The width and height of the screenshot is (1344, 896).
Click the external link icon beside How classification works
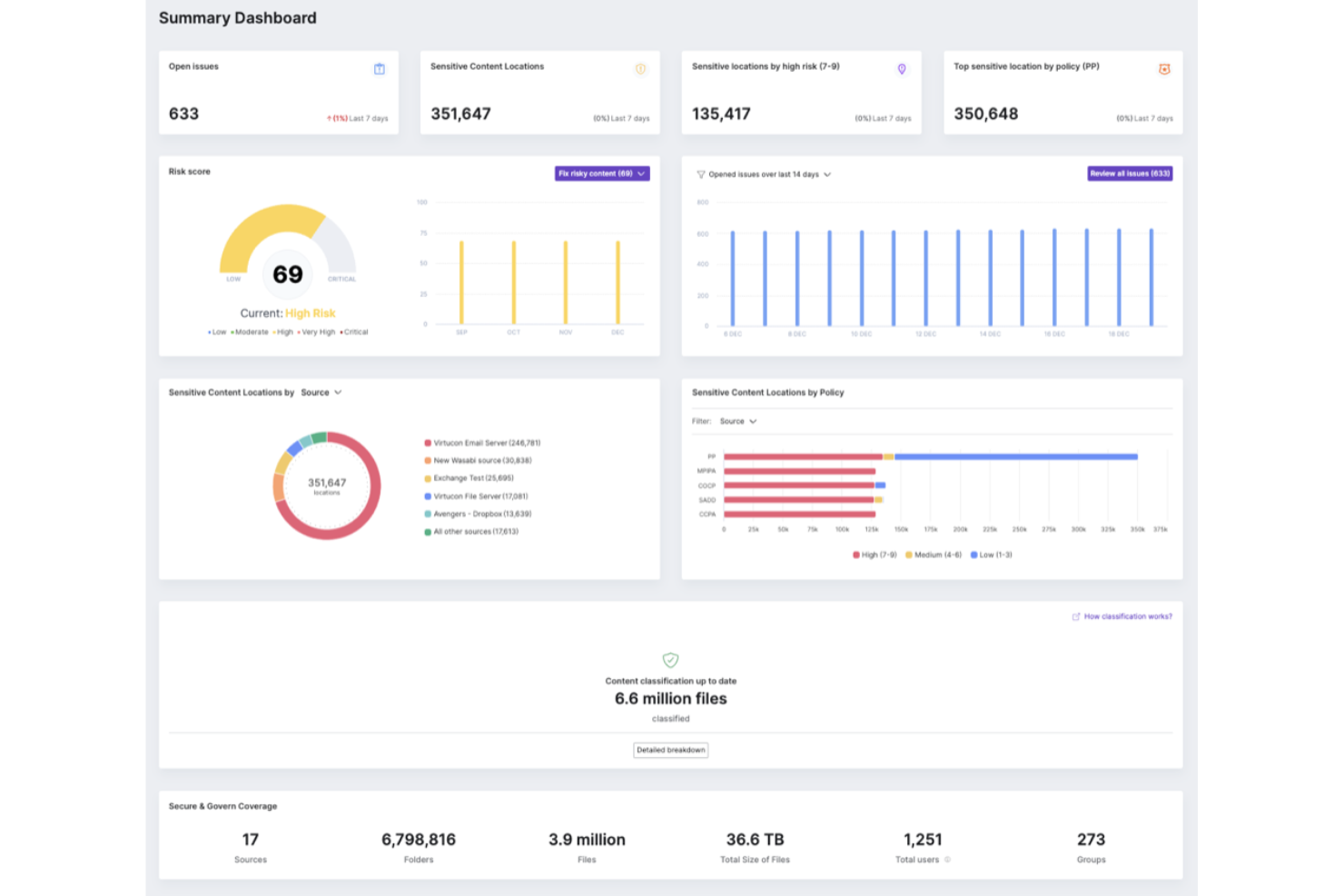1076,616
